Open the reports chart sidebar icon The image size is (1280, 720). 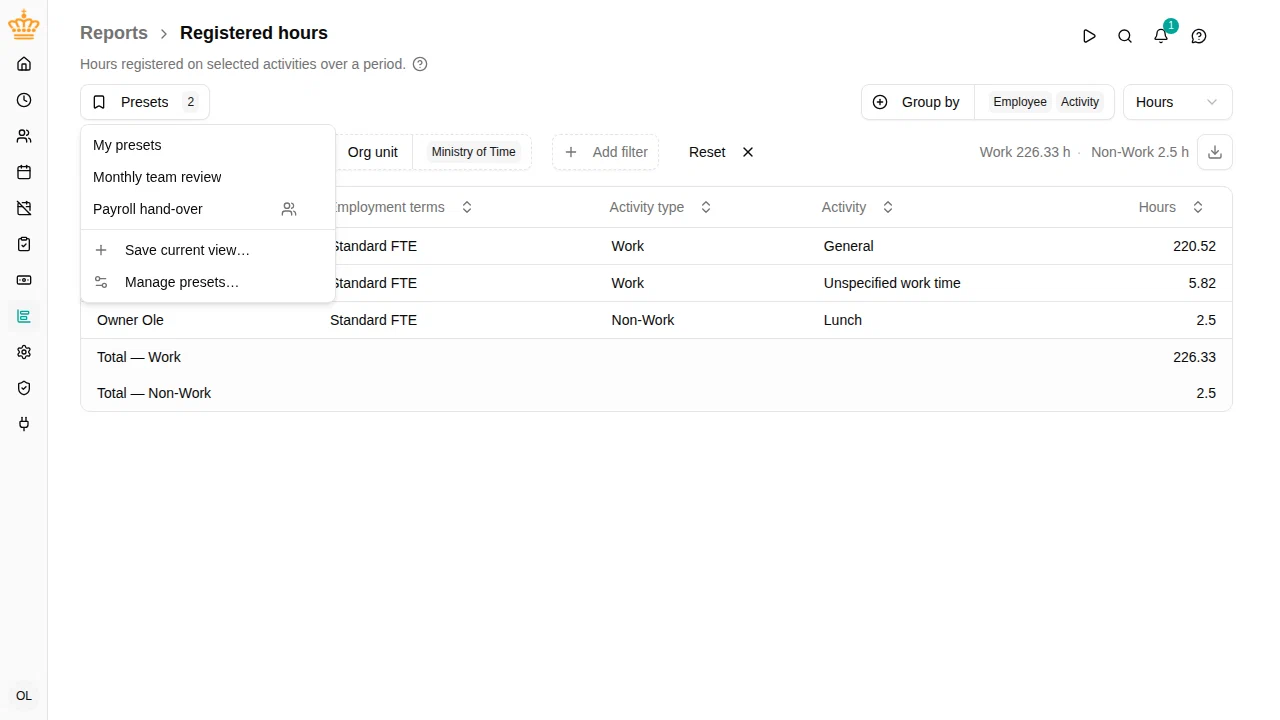(x=24, y=316)
